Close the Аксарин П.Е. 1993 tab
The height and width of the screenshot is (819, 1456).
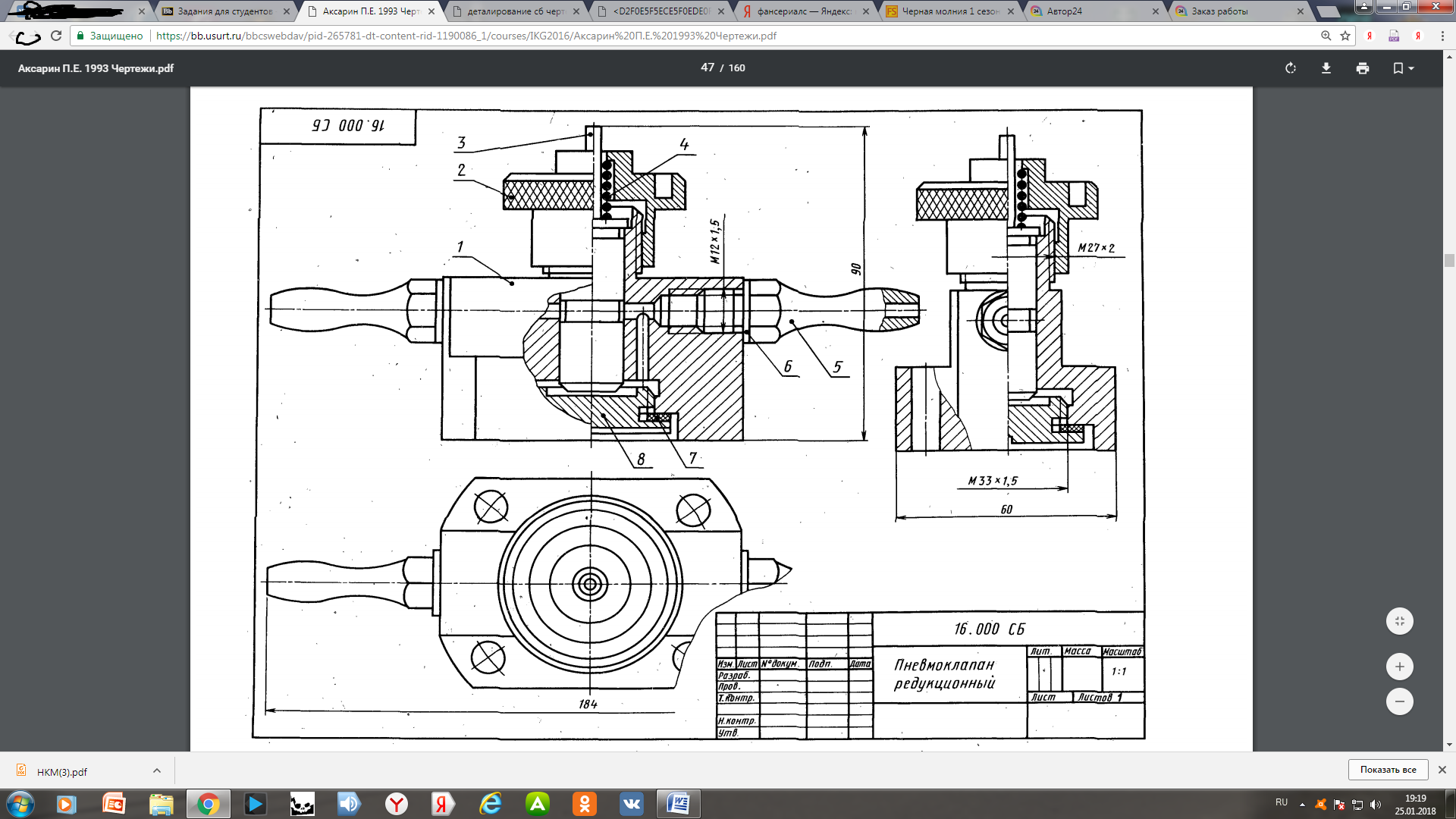click(431, 11)
